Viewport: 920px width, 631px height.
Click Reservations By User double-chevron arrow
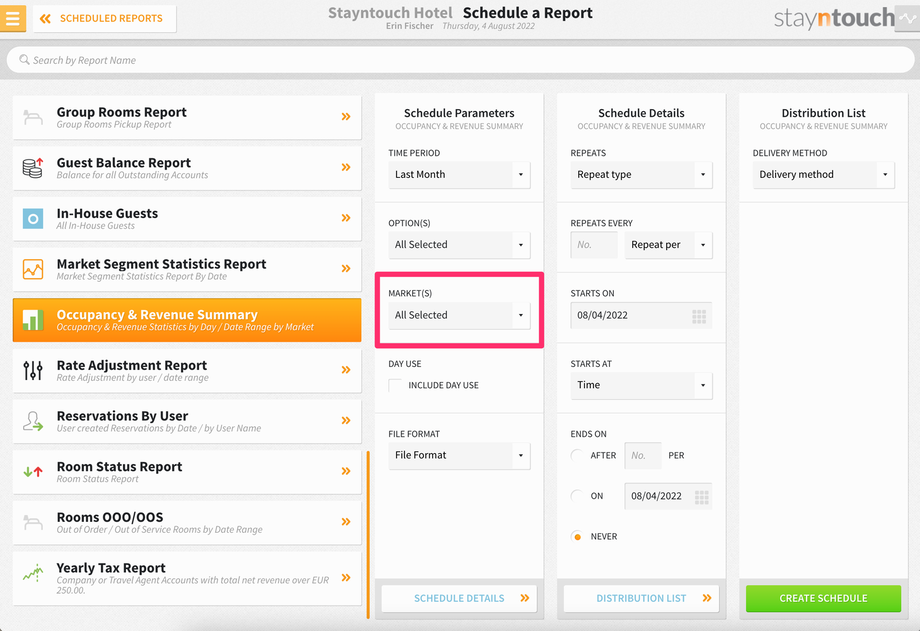pyautogui.click(x=346, y=420)
